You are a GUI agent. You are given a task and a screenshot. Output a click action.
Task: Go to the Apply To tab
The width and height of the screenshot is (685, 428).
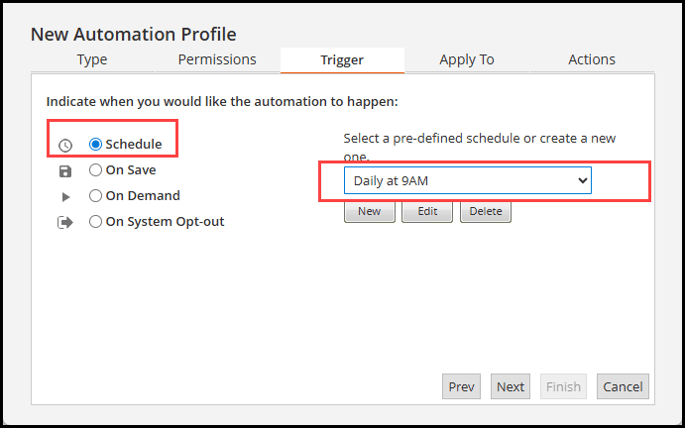467,59
